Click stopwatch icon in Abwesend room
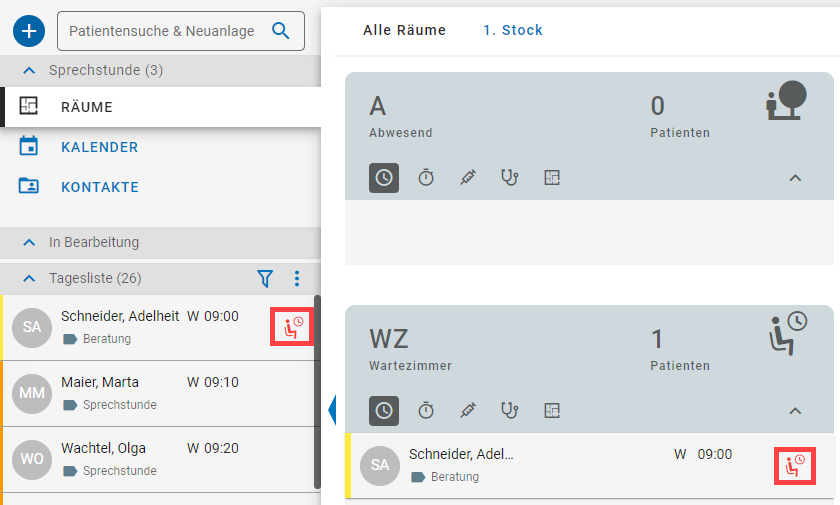 [x=426, y=178]
